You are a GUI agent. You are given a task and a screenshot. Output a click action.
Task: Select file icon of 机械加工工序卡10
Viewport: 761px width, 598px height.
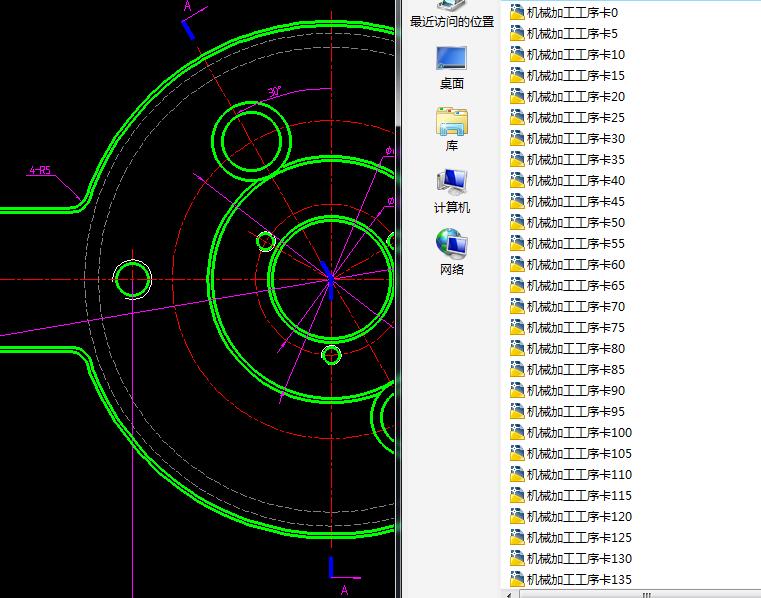pos(517,54)
